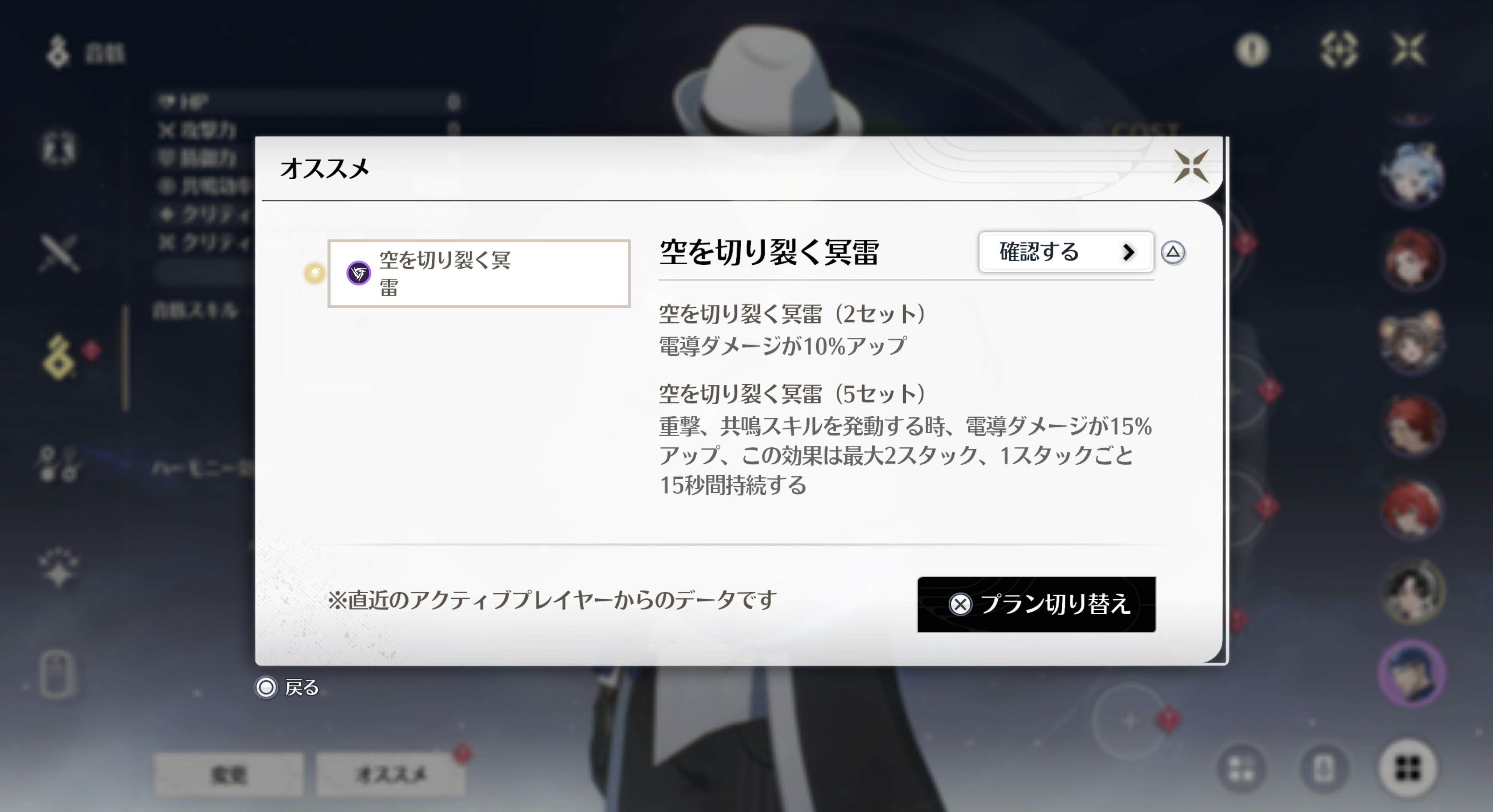
Task: Click the info exclamation icon at top
Action: (1251, 50)
